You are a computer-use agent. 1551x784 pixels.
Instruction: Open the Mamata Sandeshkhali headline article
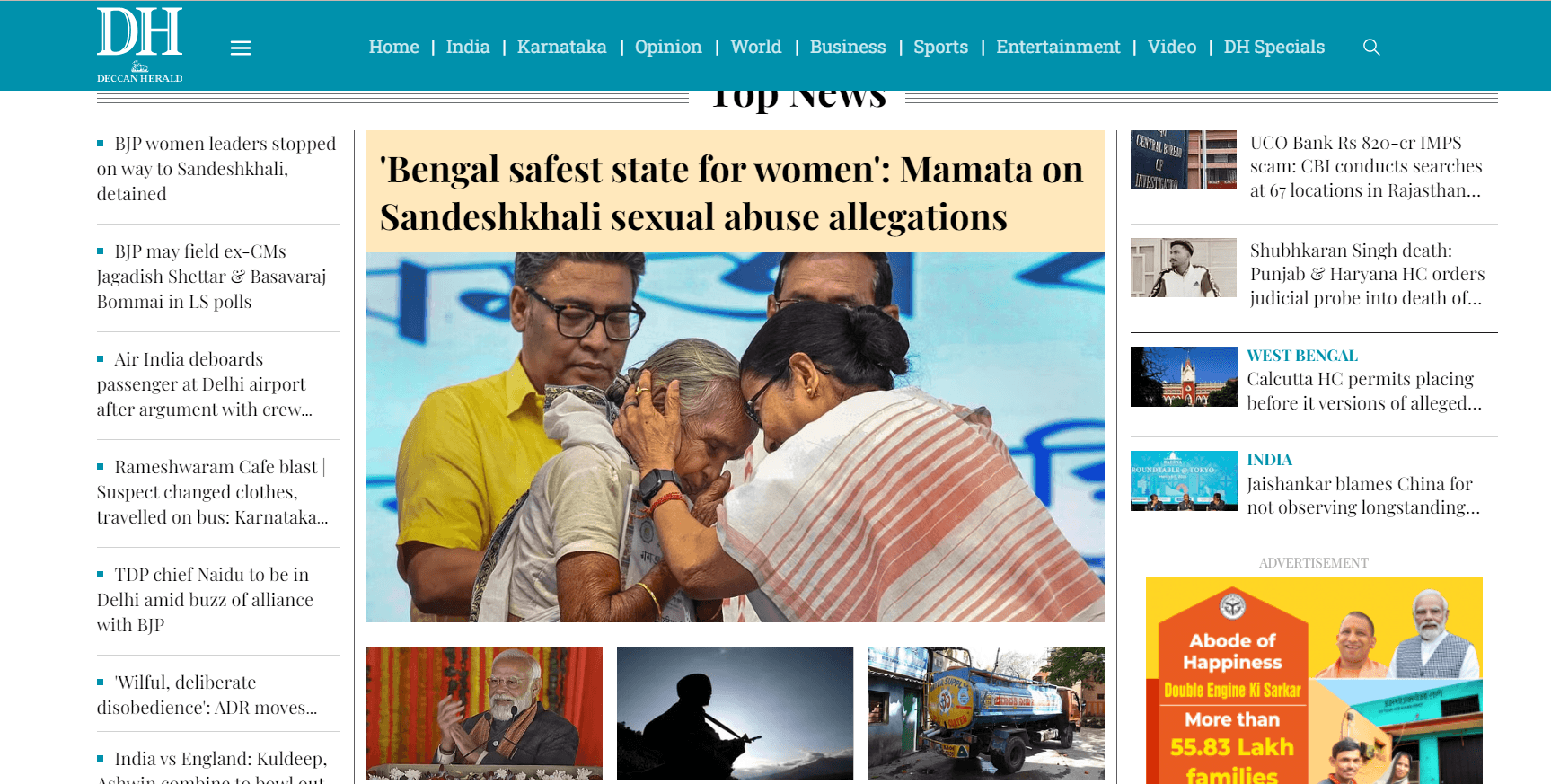tap(732, 193)
